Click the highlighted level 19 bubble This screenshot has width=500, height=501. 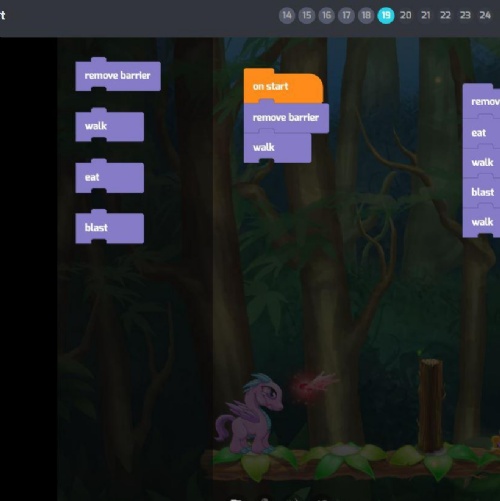click(386, 15)
